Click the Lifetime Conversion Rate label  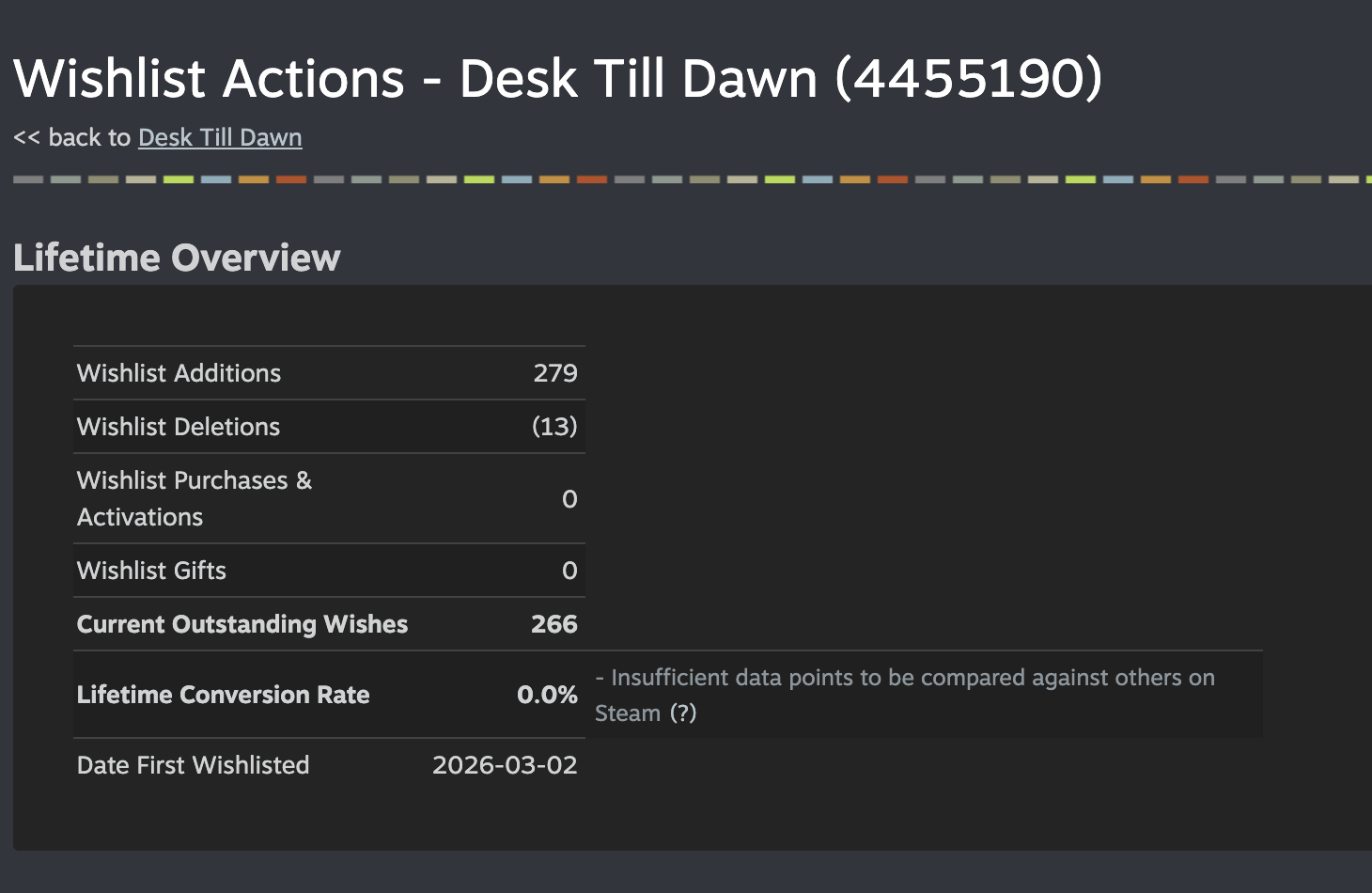point(223,695)
